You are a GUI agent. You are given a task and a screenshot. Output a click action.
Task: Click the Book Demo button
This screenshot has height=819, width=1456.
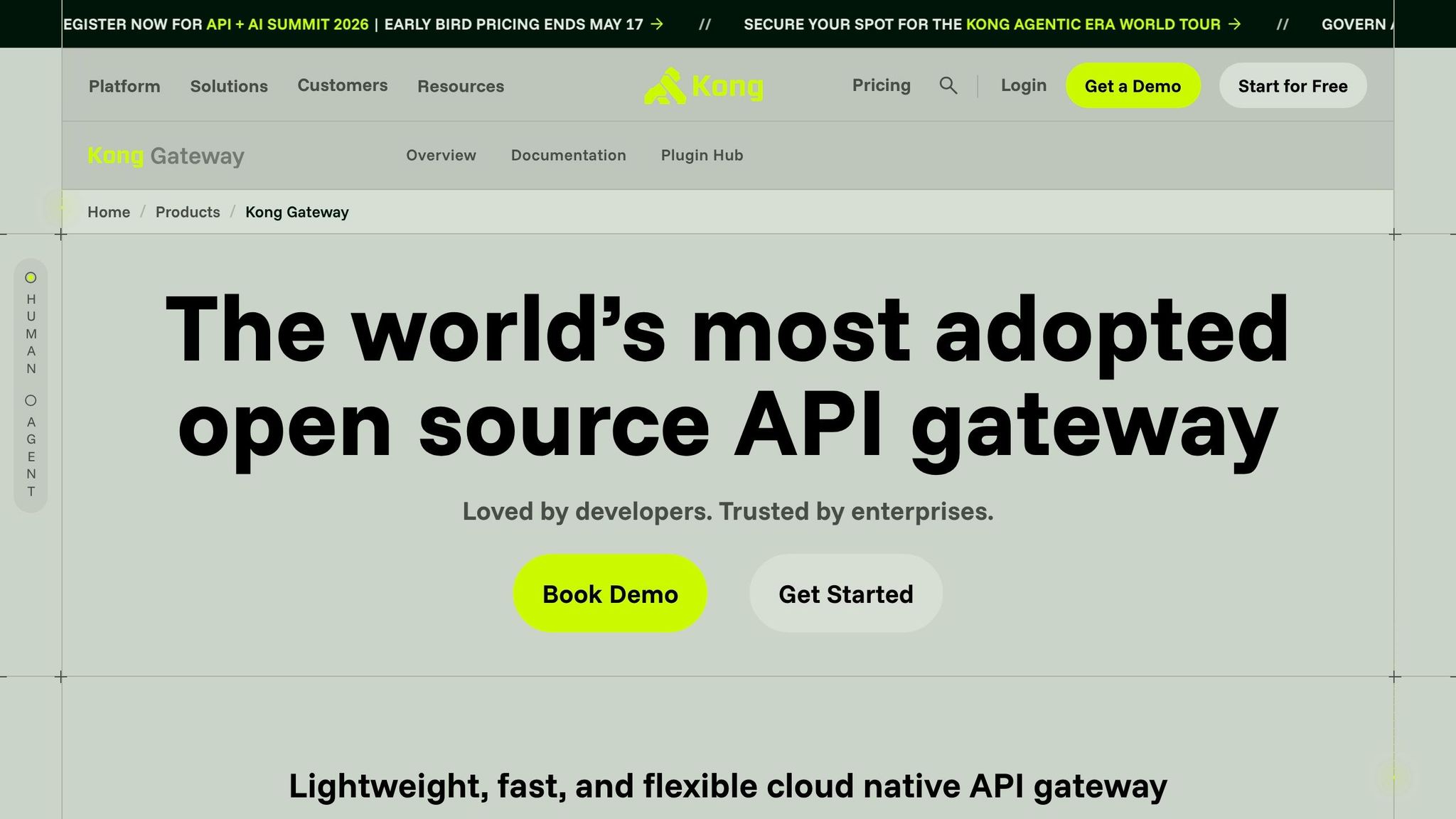(x=610, y=594)
